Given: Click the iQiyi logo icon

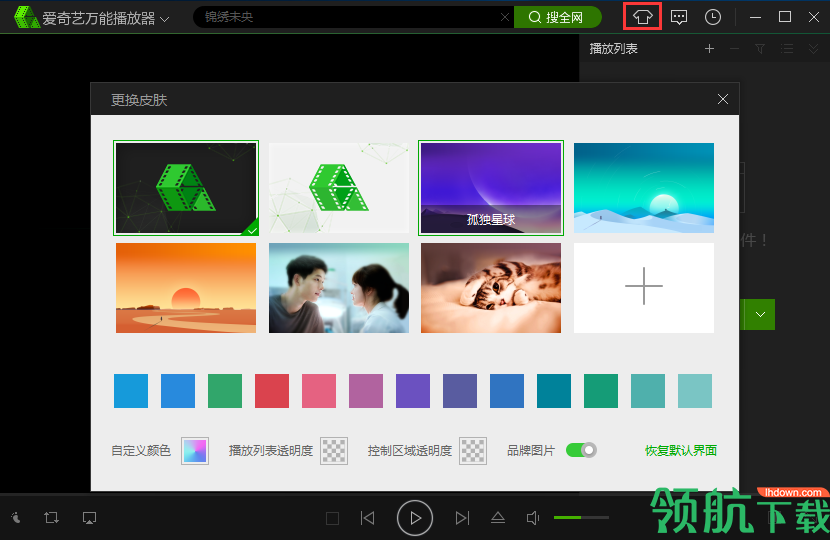Looking at the screenshot, I should tap(26, 17).
